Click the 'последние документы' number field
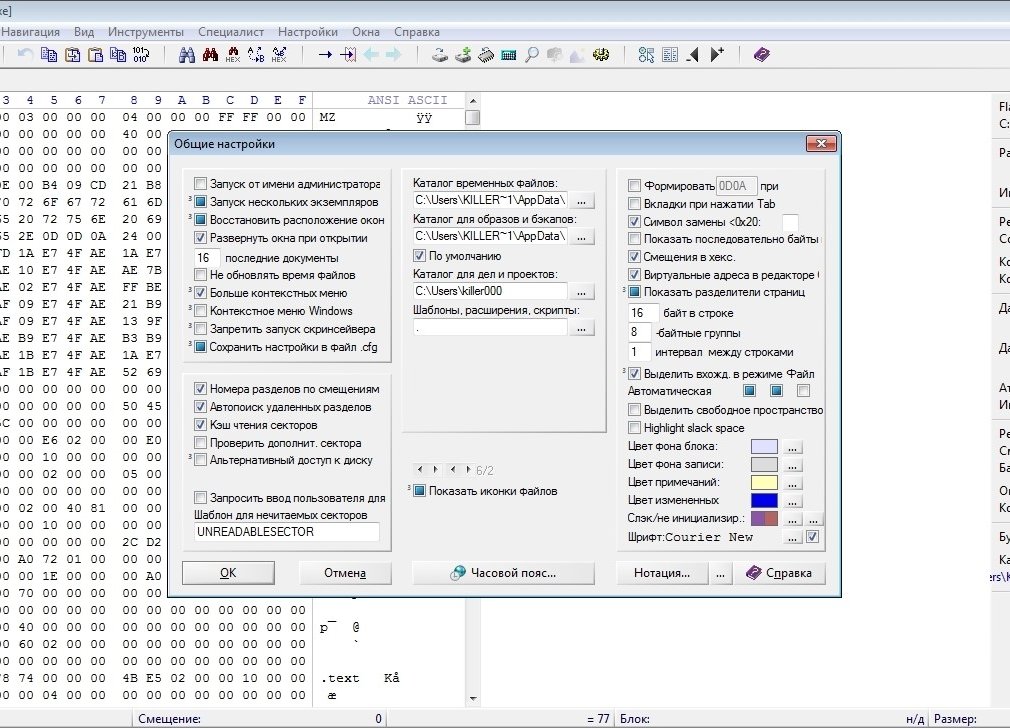This screenshot has height=728, width=1010. (x=207, y=258)
